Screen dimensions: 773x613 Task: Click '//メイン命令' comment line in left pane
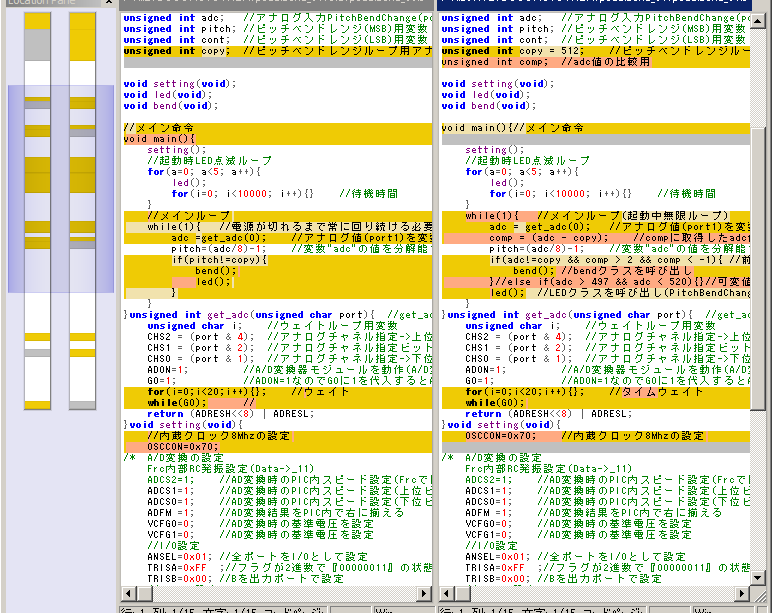pyautogui.click(x=278, y=128)
